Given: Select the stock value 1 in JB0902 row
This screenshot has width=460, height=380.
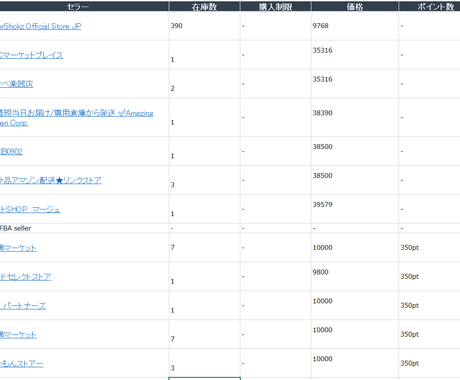Looking at the screenshot, I should 172,156.
